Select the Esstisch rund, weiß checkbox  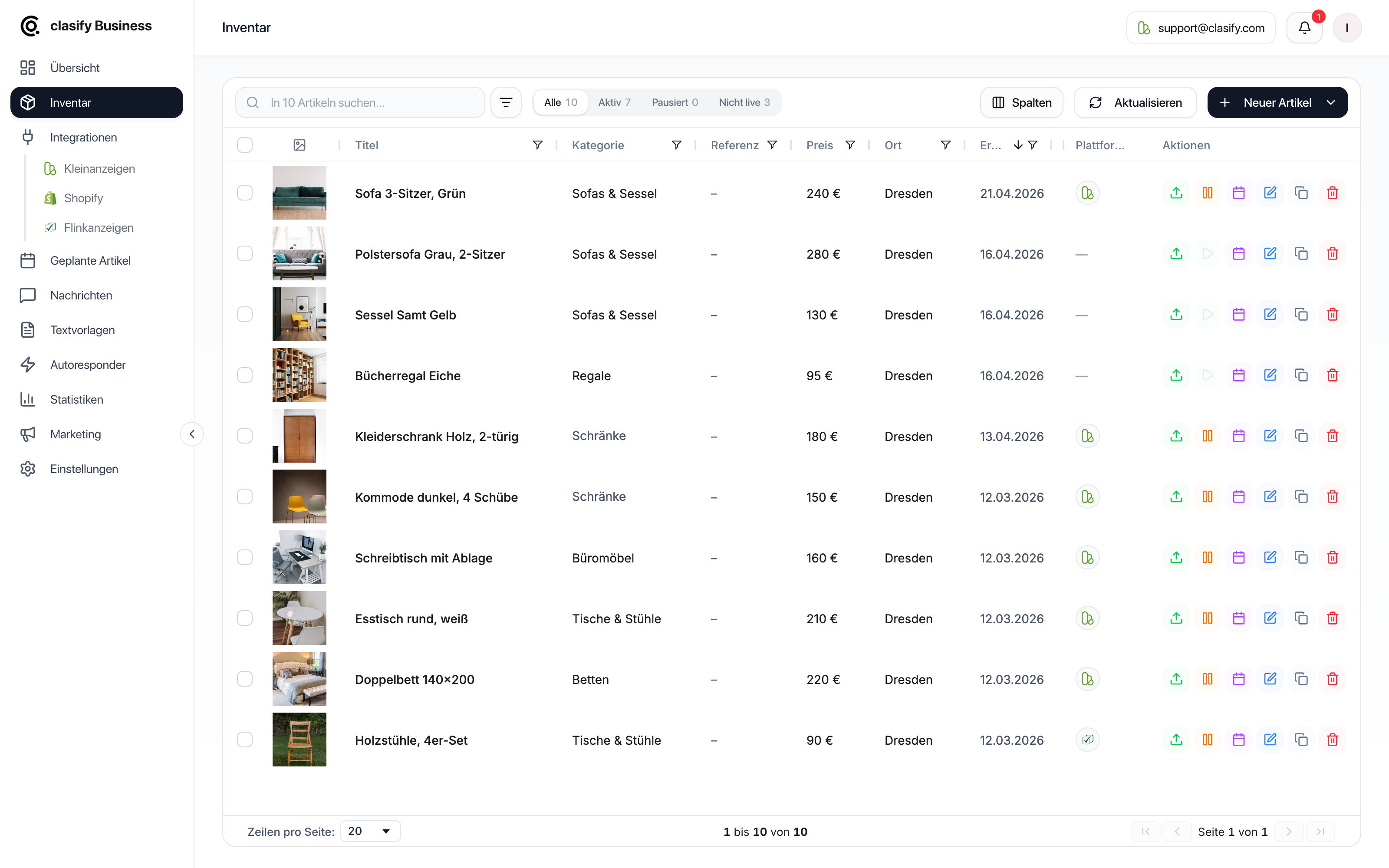[245, 618]
